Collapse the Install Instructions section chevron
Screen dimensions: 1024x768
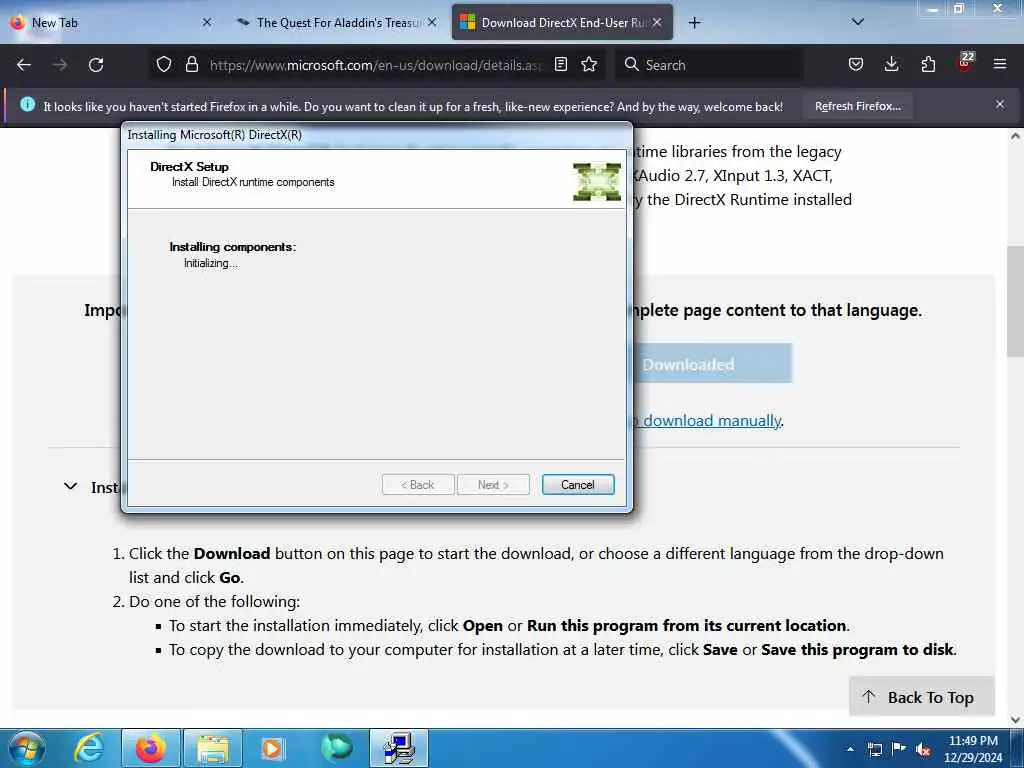tap(71, 487)
